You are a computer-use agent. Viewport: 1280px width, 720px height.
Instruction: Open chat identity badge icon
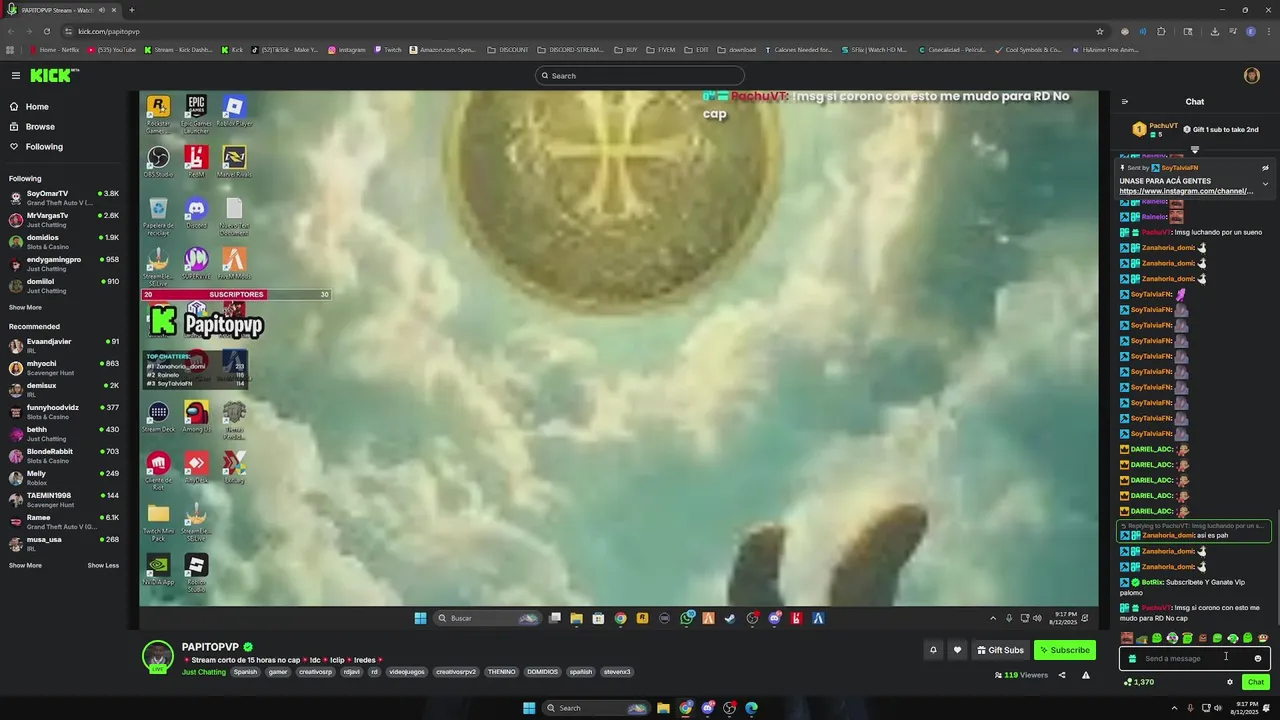1132,658
